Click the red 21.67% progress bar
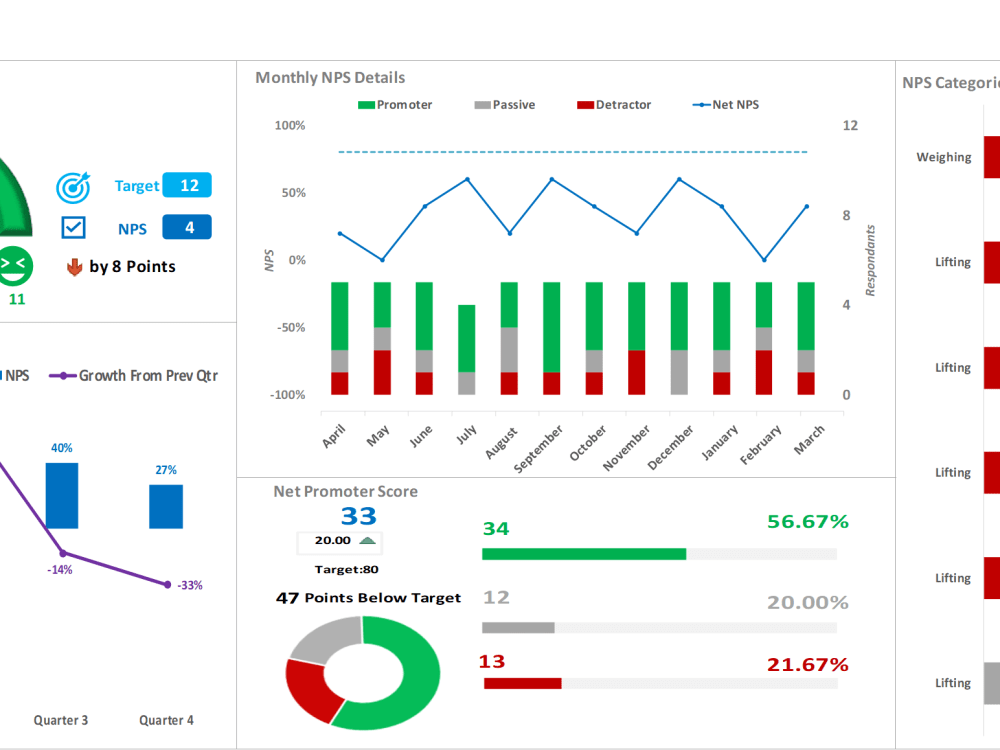This screenshot has height=750, width=1000. click(x=523, y=683)
